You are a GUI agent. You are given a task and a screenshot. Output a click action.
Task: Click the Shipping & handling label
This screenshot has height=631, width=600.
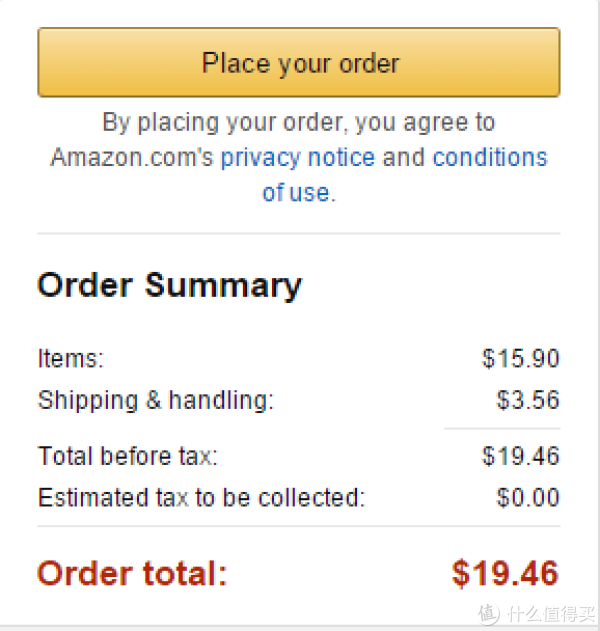pyautogui.click(x=156, y=400)
